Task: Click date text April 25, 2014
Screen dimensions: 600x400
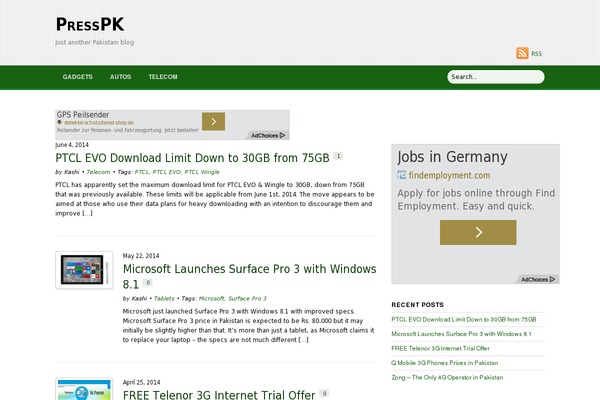Action: point(141,382)
